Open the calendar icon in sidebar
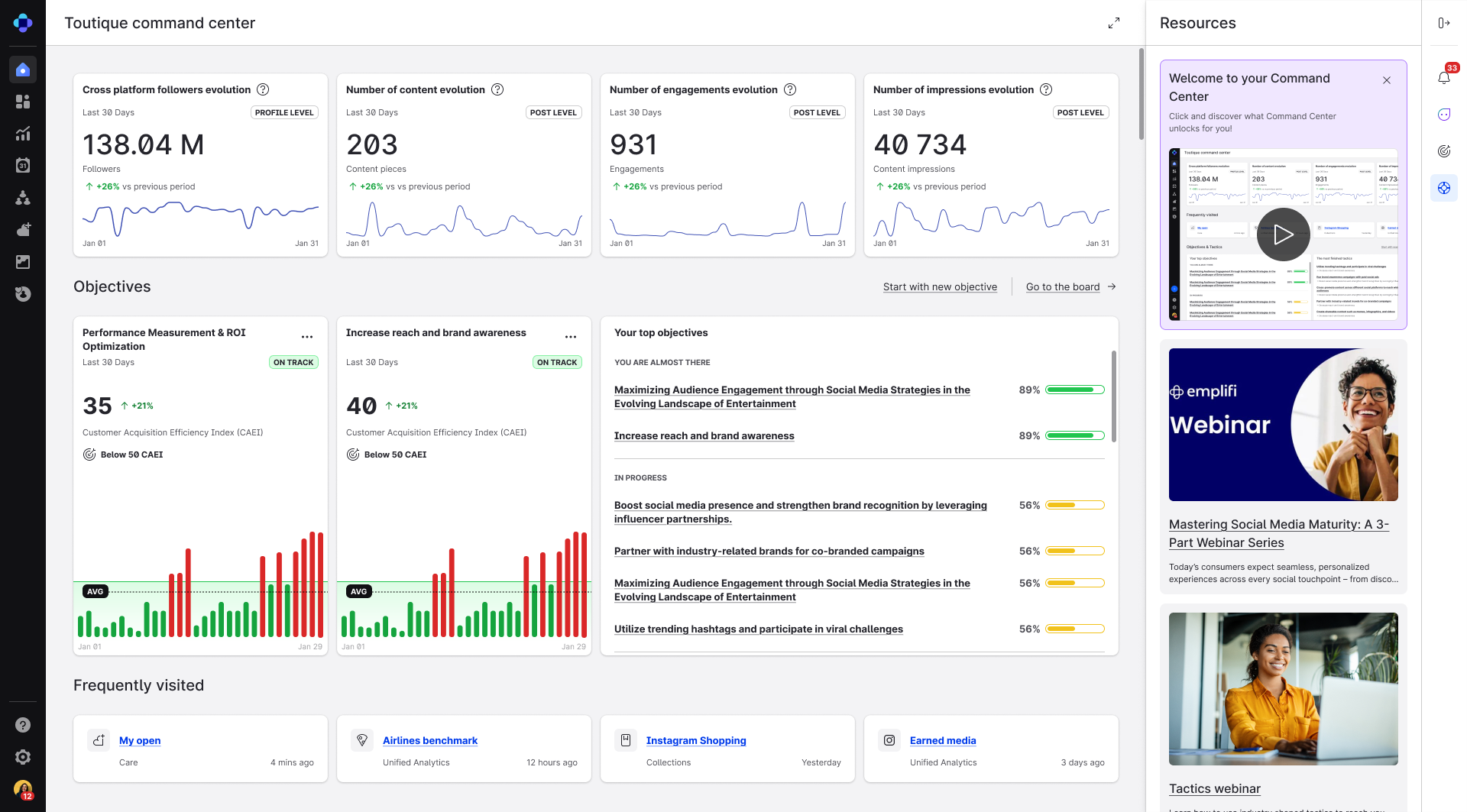 (x=23, y=165)
